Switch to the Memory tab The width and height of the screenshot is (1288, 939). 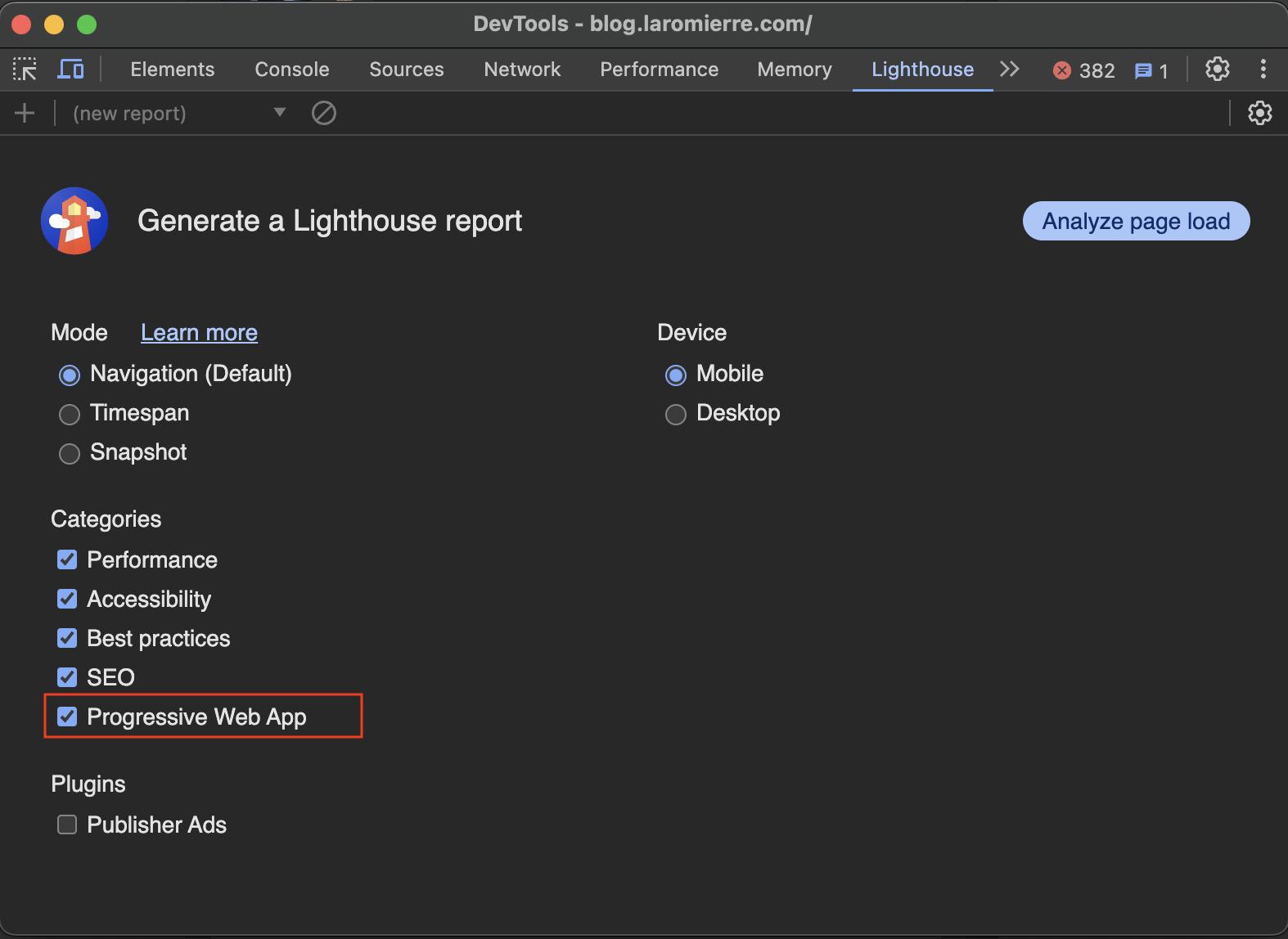(x=795, y=70)
